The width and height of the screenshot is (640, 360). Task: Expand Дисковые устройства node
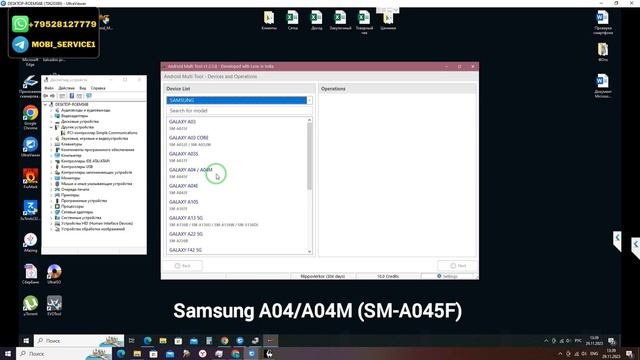(51, 122)
